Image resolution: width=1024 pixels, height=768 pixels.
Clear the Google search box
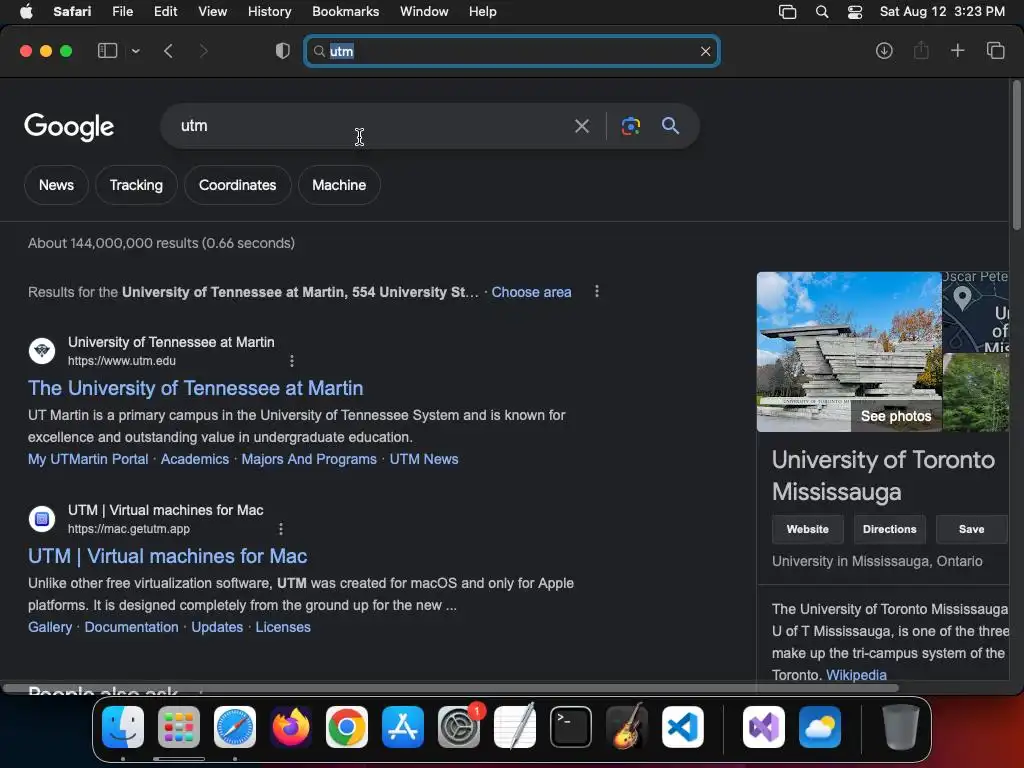click(581, 126)
